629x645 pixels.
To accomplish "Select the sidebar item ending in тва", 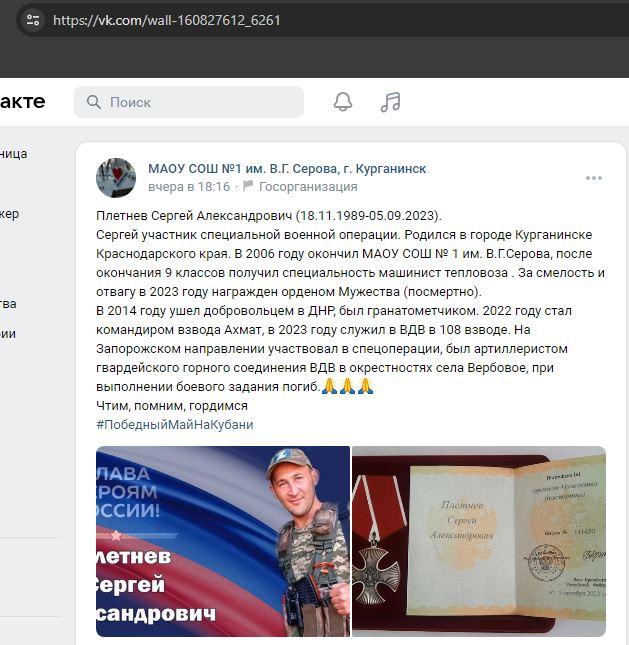I will (8, 304).
